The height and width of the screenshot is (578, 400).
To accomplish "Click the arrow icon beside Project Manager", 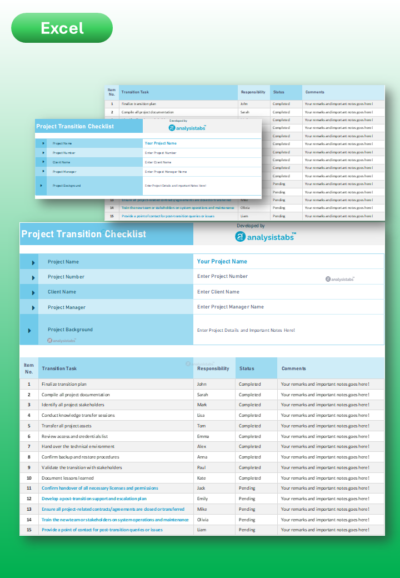I will [33, 308].
